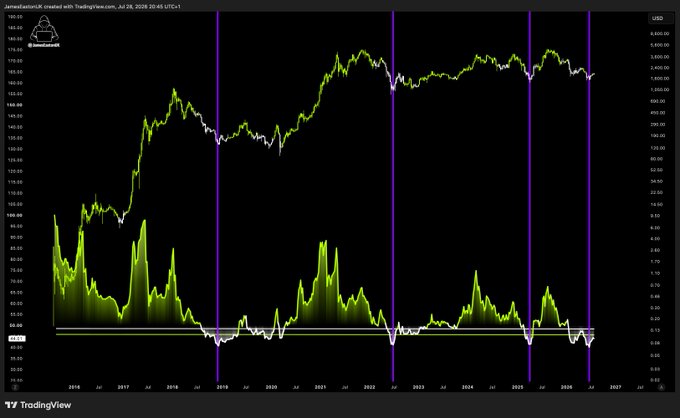The height and width of the screenshot is (418, 680).
Task: Select the purple vertical line after 2025
Action: point(530,196)
